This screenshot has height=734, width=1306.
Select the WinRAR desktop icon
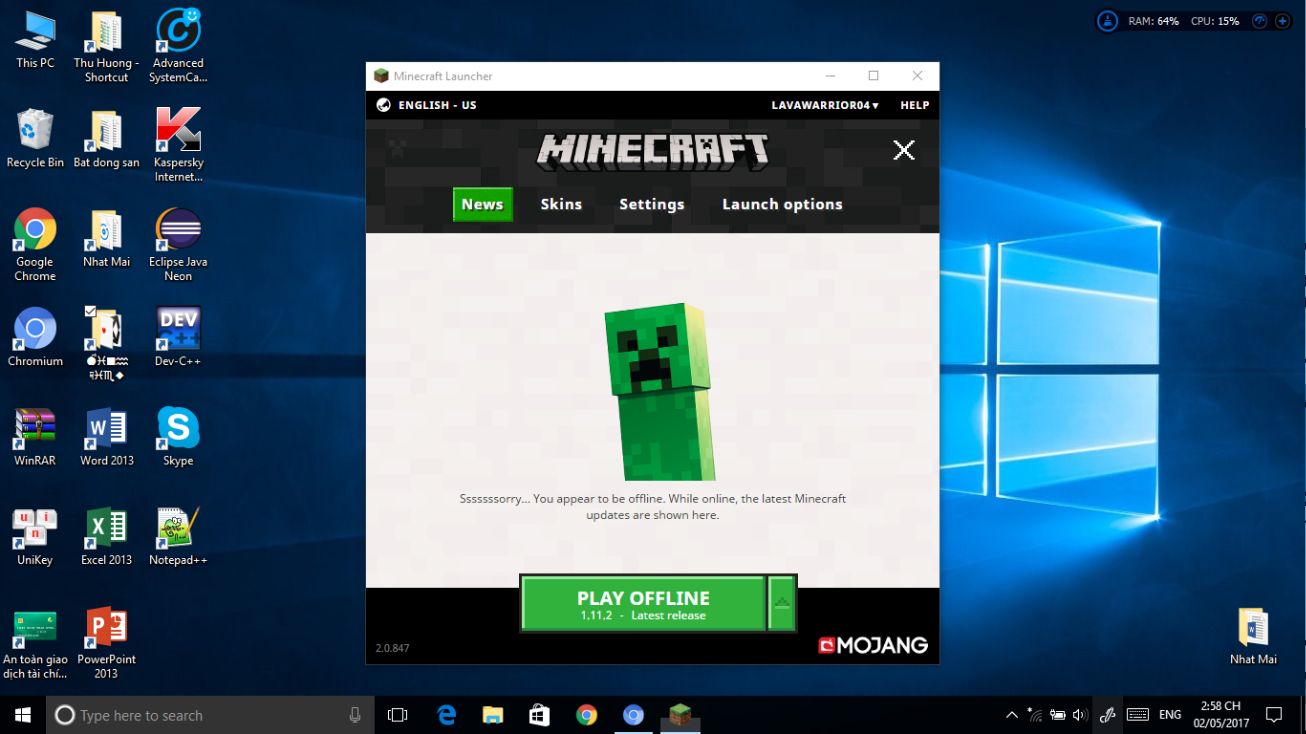click(35, 437)
